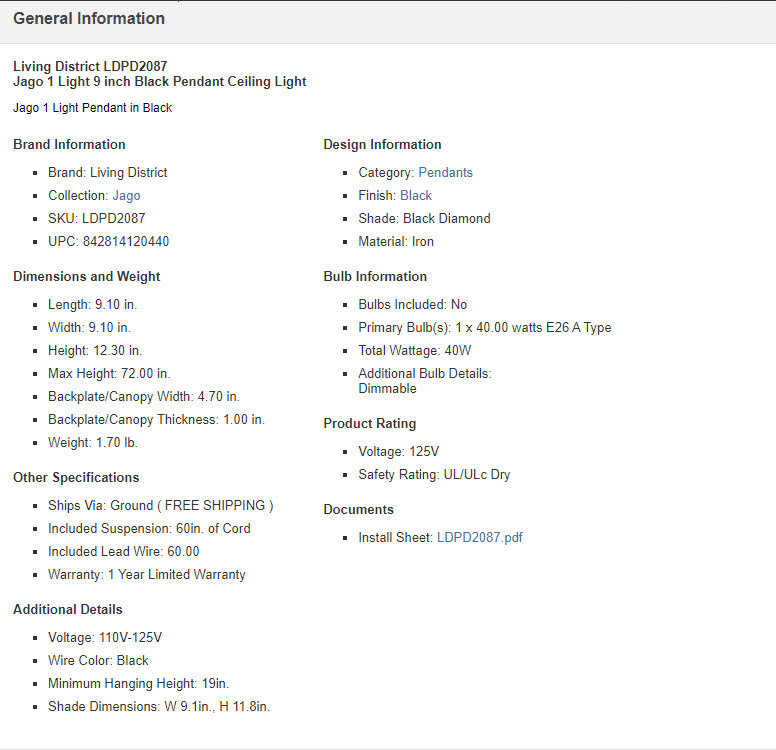Click the product title Jago 1 Light 9 inch
The image size is (776, 750).
tap(160, 82)
